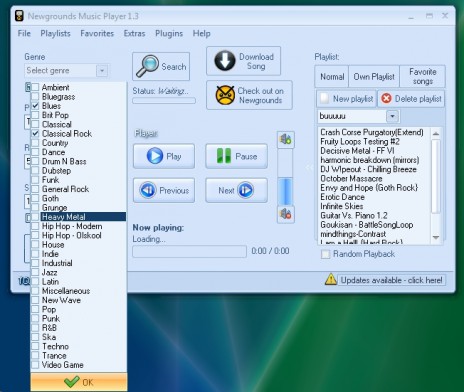Tick the Trance genre checkbox
This screenshot has height=392, width=464.
pos(35,356)
